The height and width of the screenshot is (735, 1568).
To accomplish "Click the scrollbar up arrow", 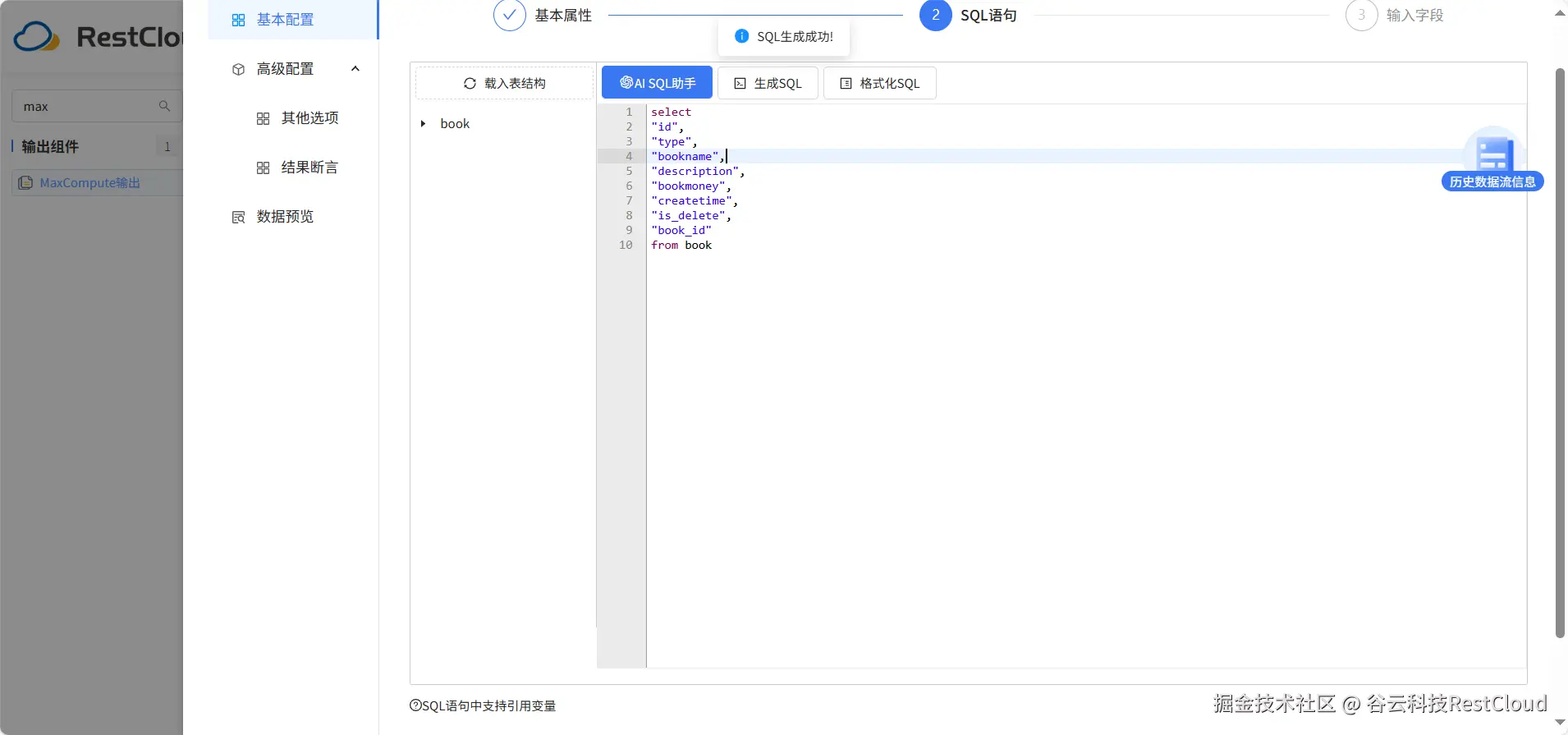I will point(1561,13).
